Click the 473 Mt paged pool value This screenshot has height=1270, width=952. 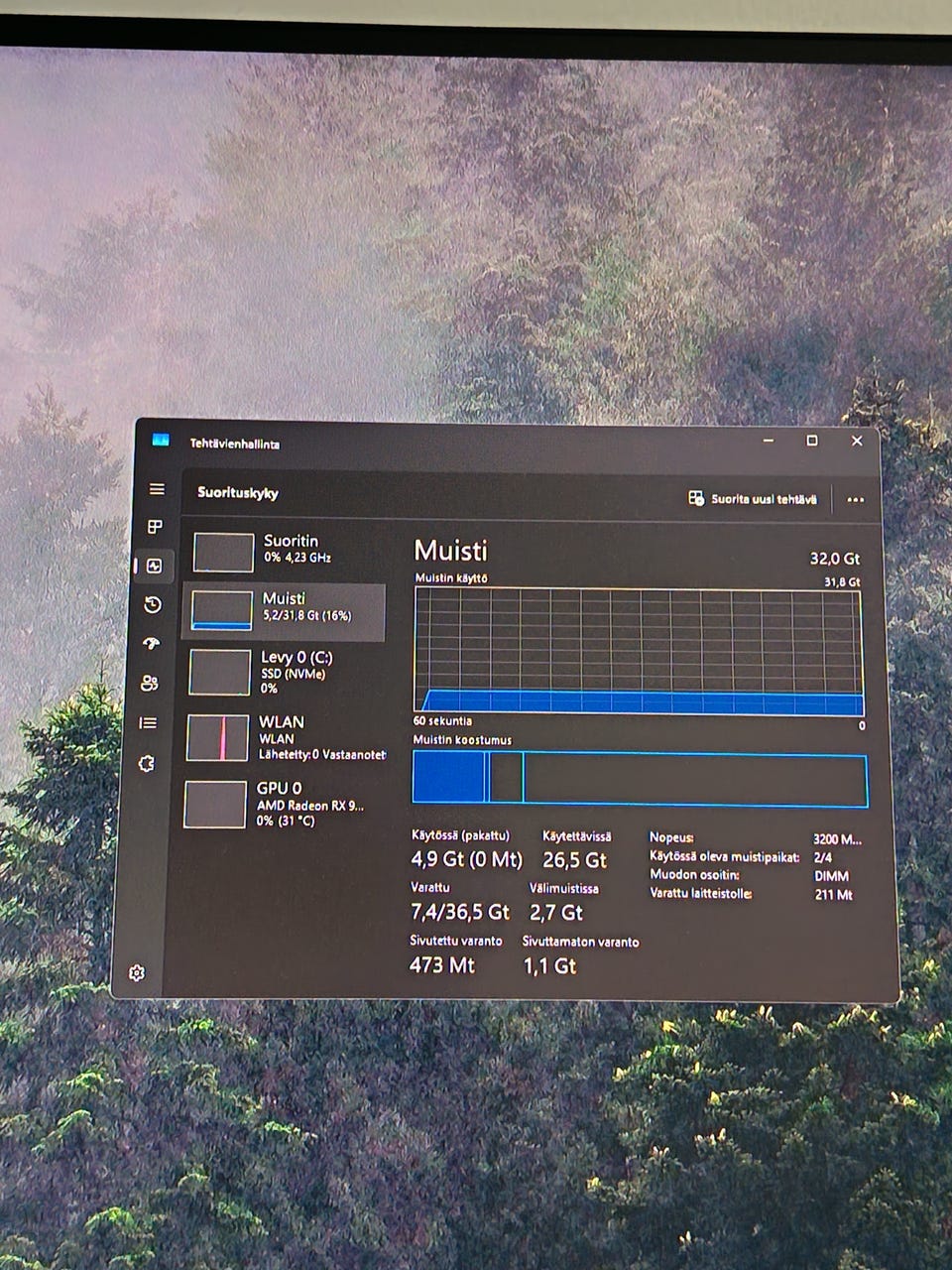pyautogui.click(x=442, y=963)
